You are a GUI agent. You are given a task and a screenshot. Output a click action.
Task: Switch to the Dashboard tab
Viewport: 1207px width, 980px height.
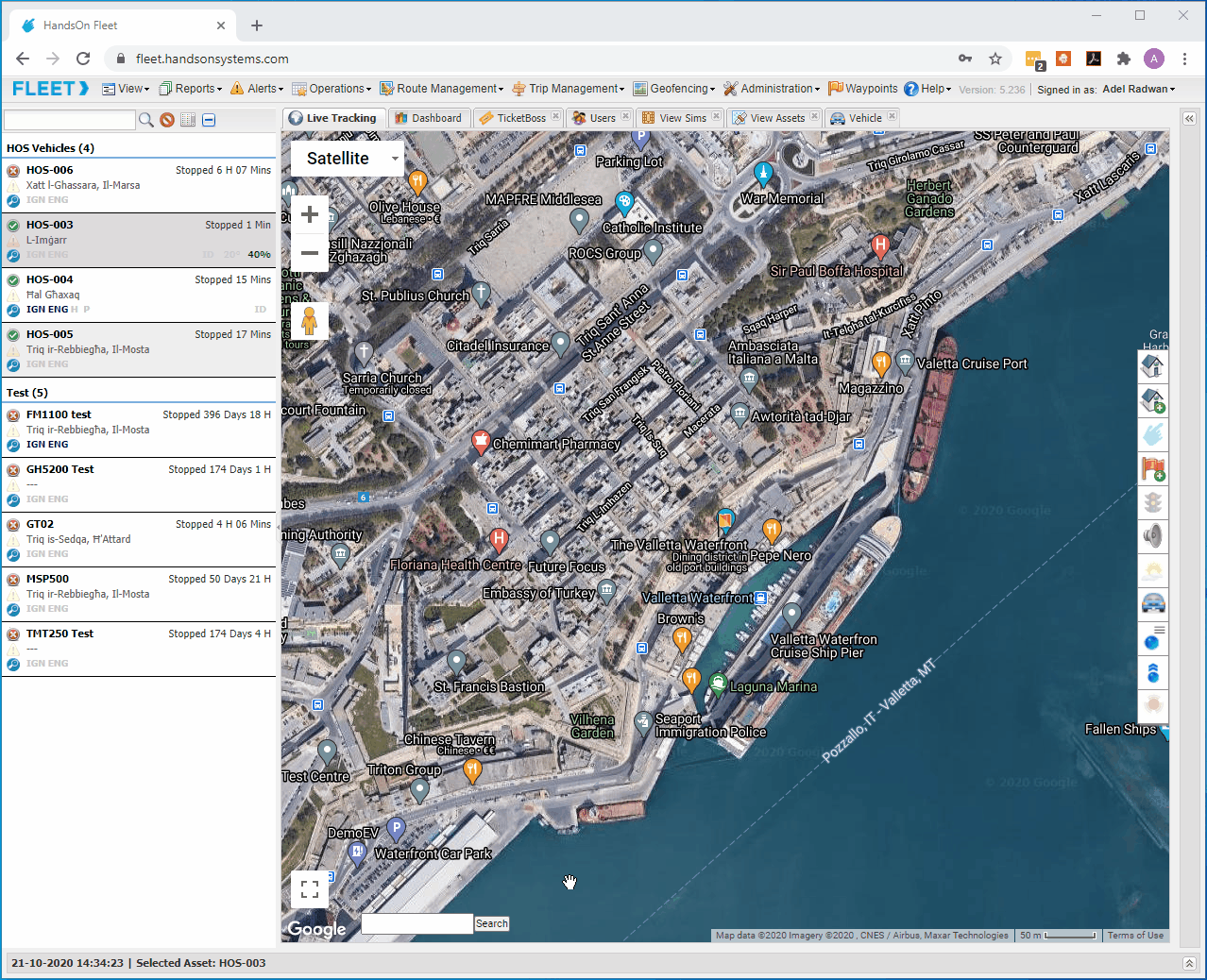(428, 118)
